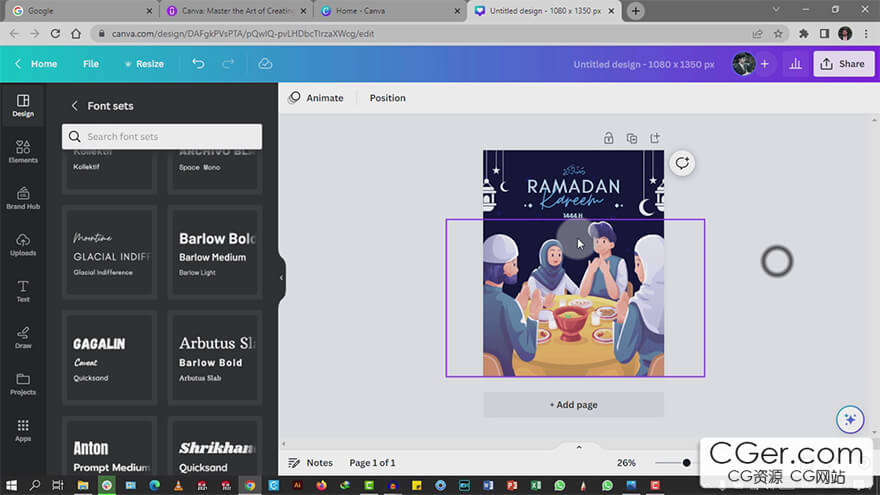880x495 pixels.
Task: Apply the Gagalin Caveat Quicksand font set
Action: pyautogui.click(x=110, y=359)
